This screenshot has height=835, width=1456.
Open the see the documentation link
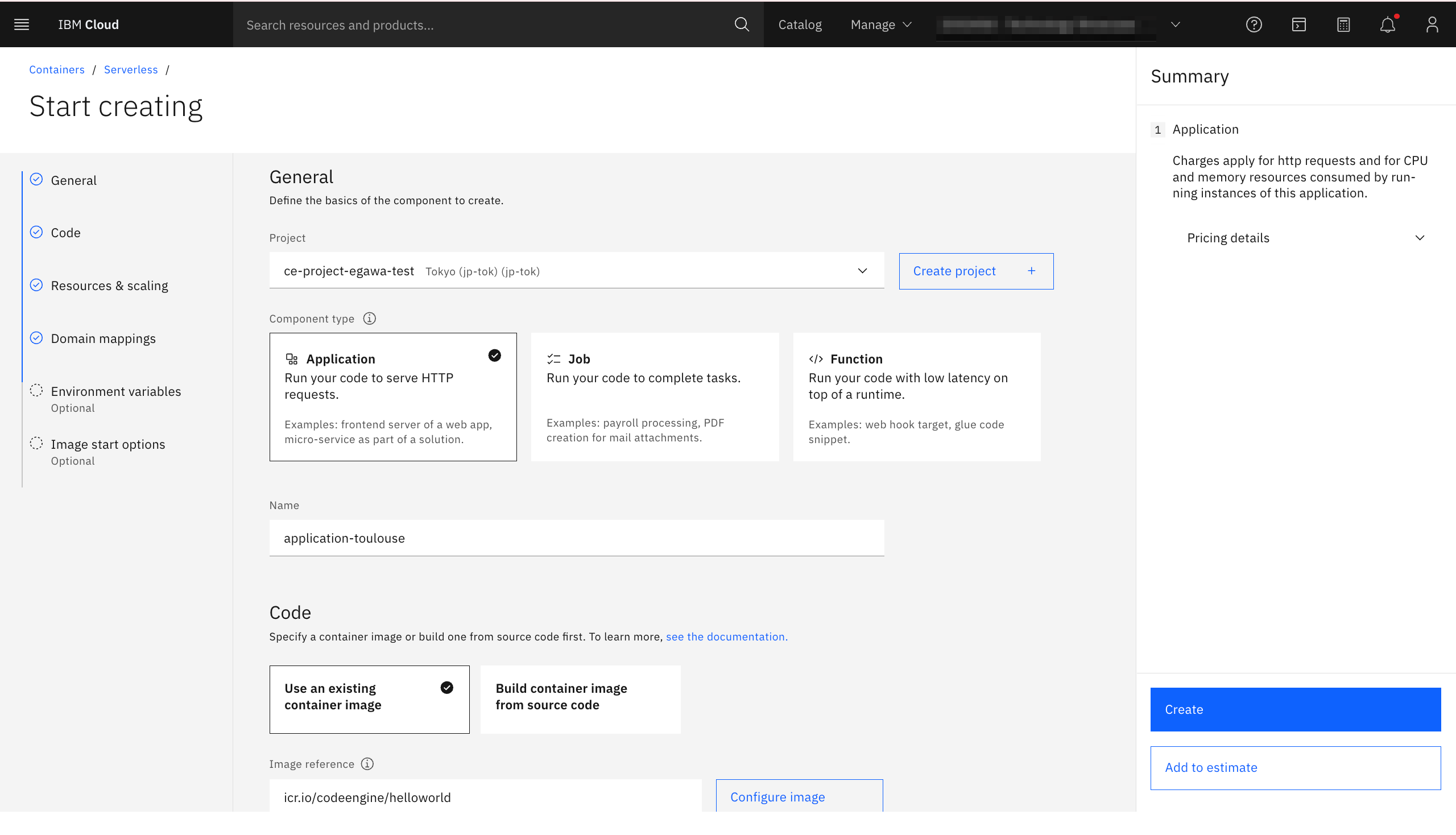click(726, 636)
